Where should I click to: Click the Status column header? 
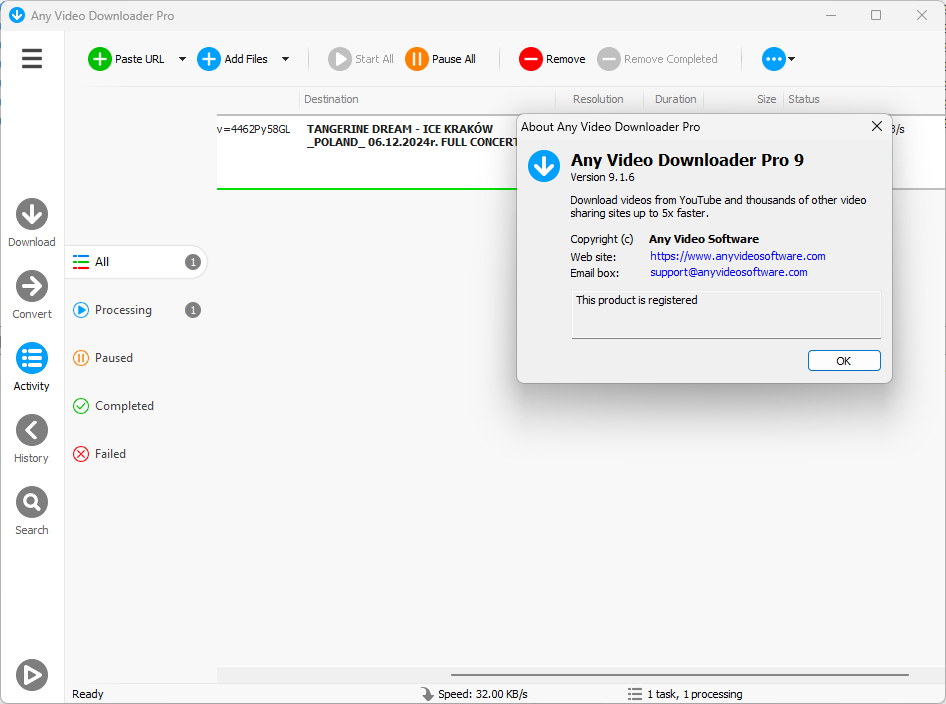pyautogui.click(x=804, y=99)
